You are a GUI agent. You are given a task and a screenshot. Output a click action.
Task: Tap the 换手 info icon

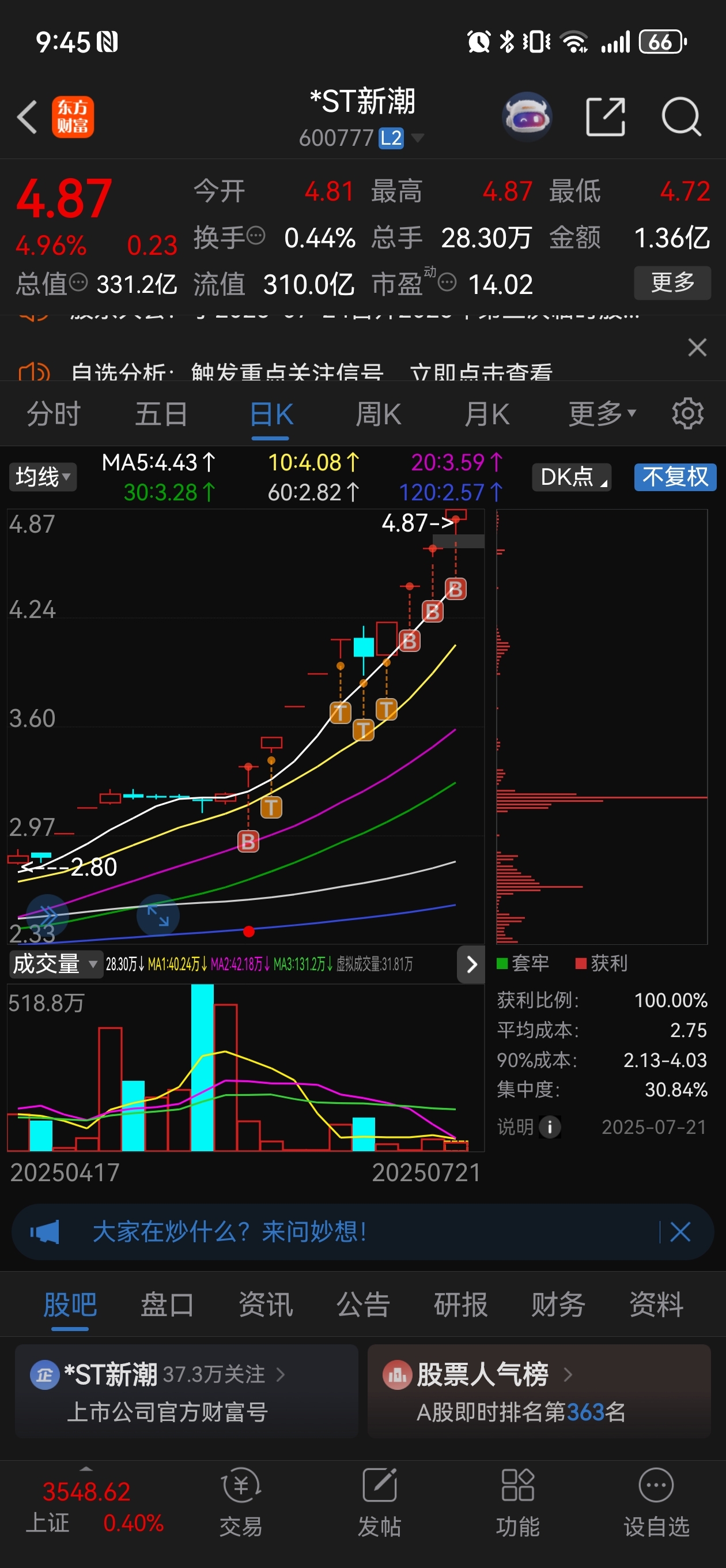pos(256,235)
